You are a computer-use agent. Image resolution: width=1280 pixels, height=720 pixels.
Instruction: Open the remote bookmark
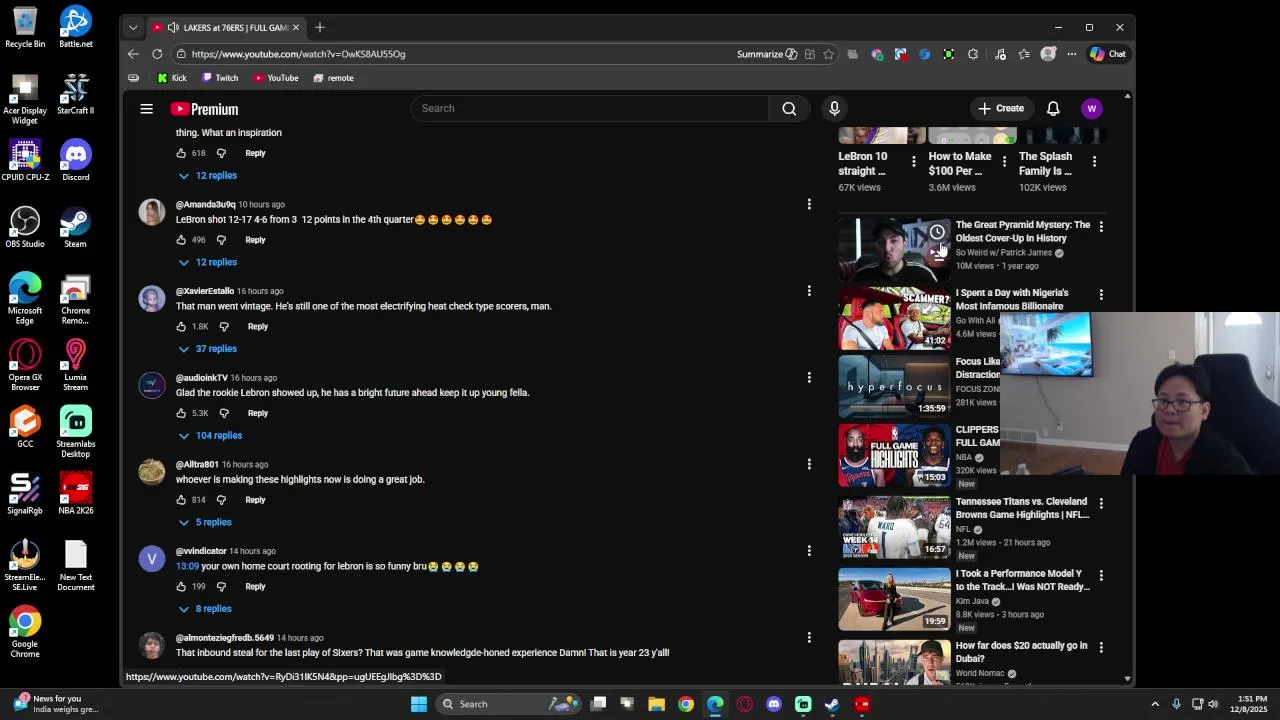(x=333, y=78)
